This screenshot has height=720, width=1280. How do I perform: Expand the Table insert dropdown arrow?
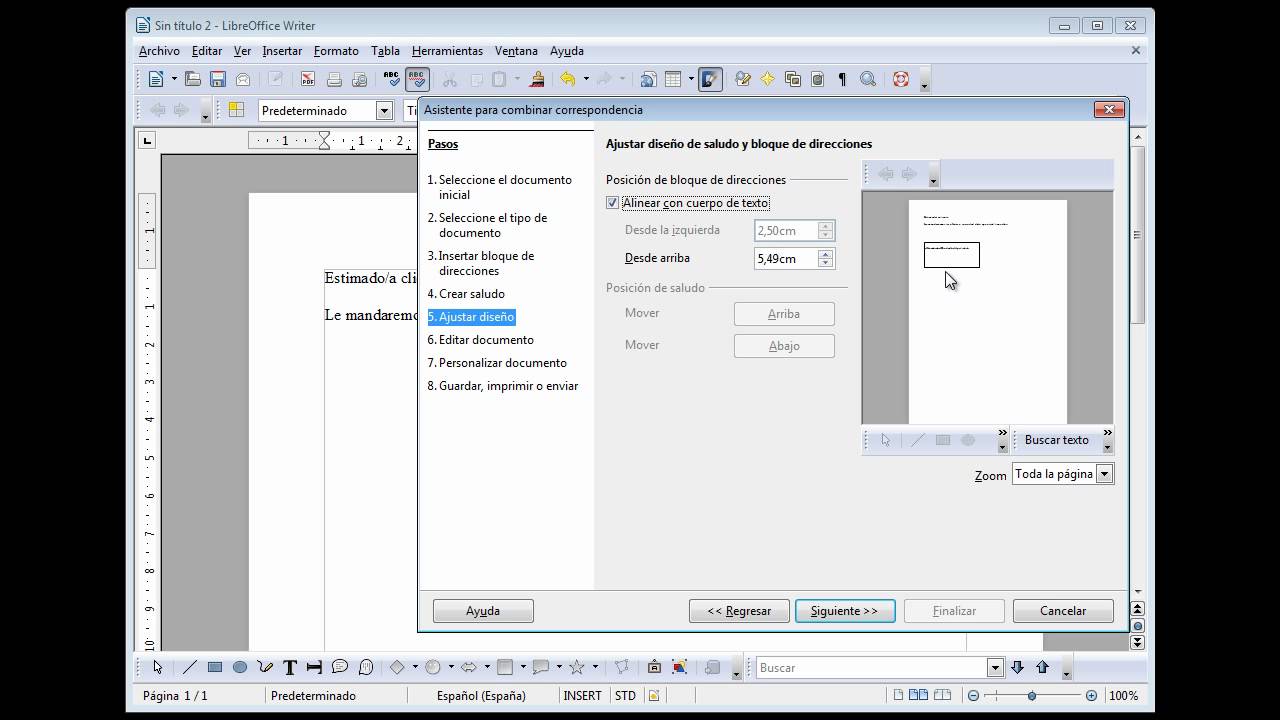pyautogui.click(x=691, y=80)
